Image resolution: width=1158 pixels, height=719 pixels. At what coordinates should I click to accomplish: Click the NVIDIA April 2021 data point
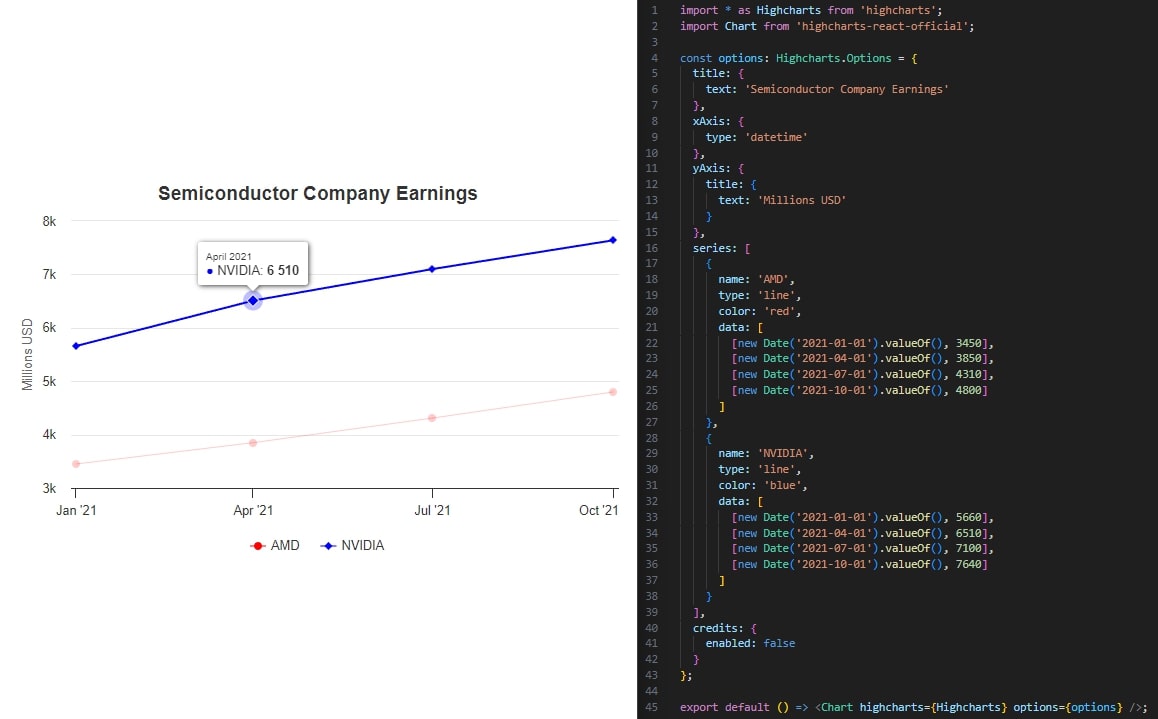[253, 300]
